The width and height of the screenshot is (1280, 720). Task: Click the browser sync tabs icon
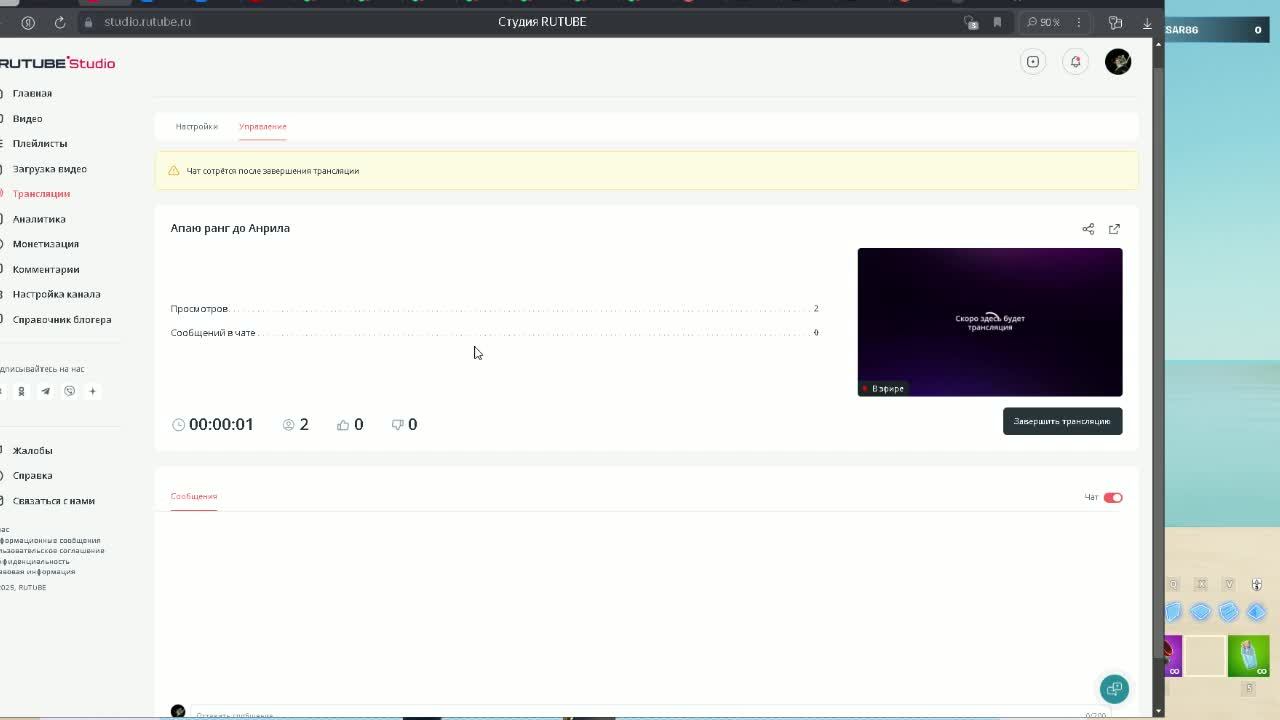[x=1115, y=22]
